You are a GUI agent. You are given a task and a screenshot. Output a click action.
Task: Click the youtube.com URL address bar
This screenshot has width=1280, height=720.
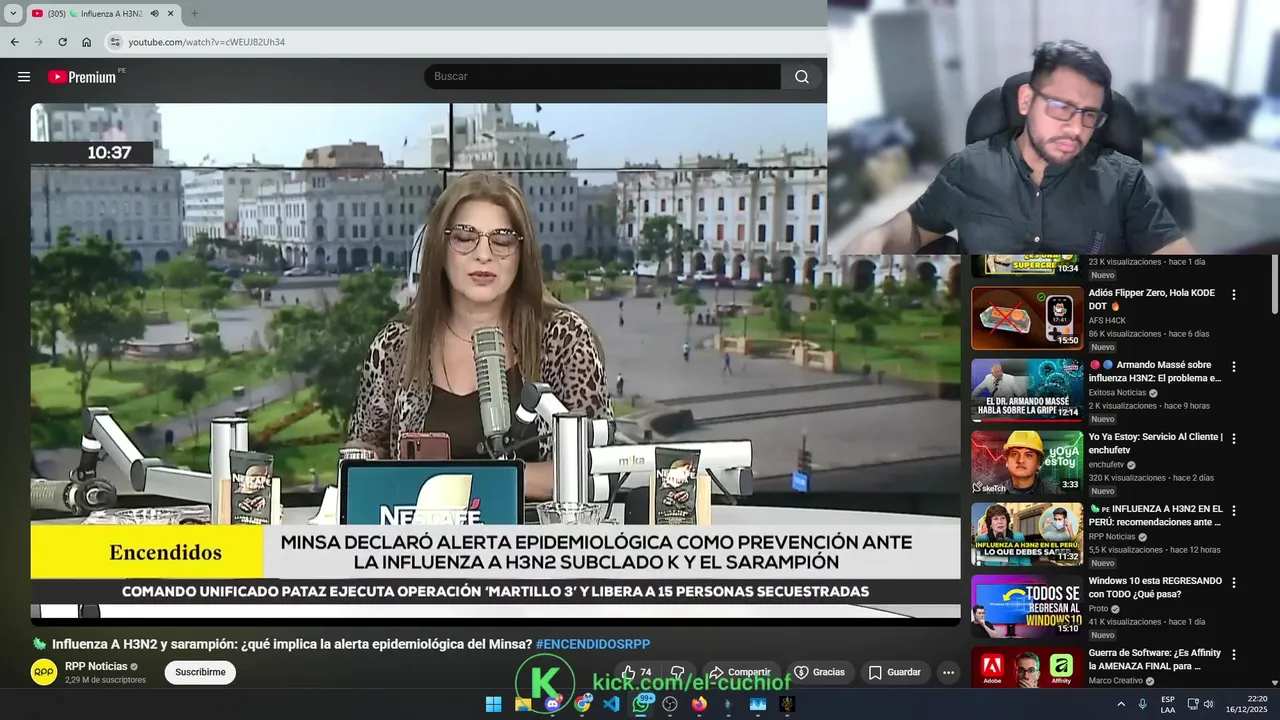[207, 42]
